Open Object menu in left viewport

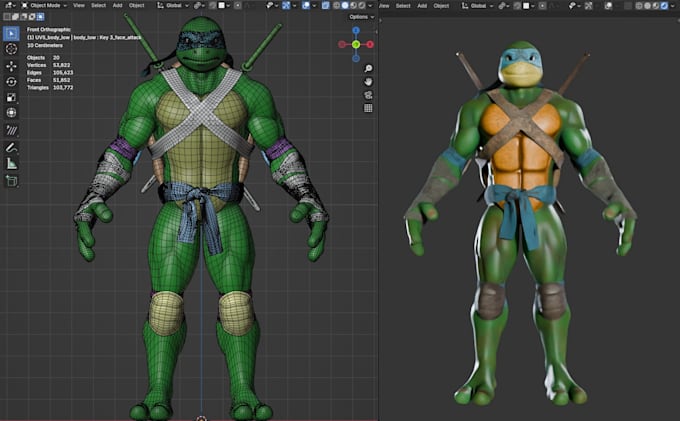(x=137, y=5)
